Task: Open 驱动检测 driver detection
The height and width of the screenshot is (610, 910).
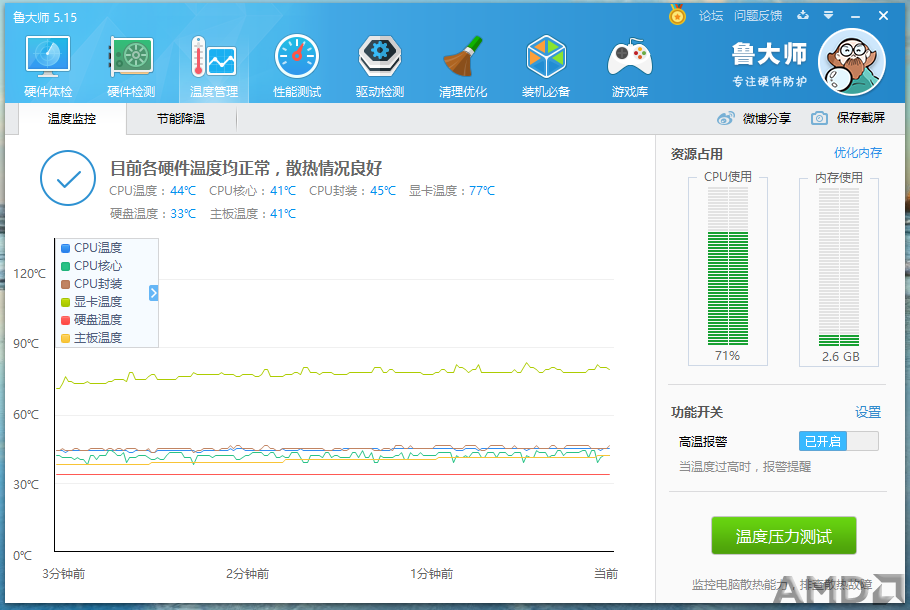Action: click(380, 67)
